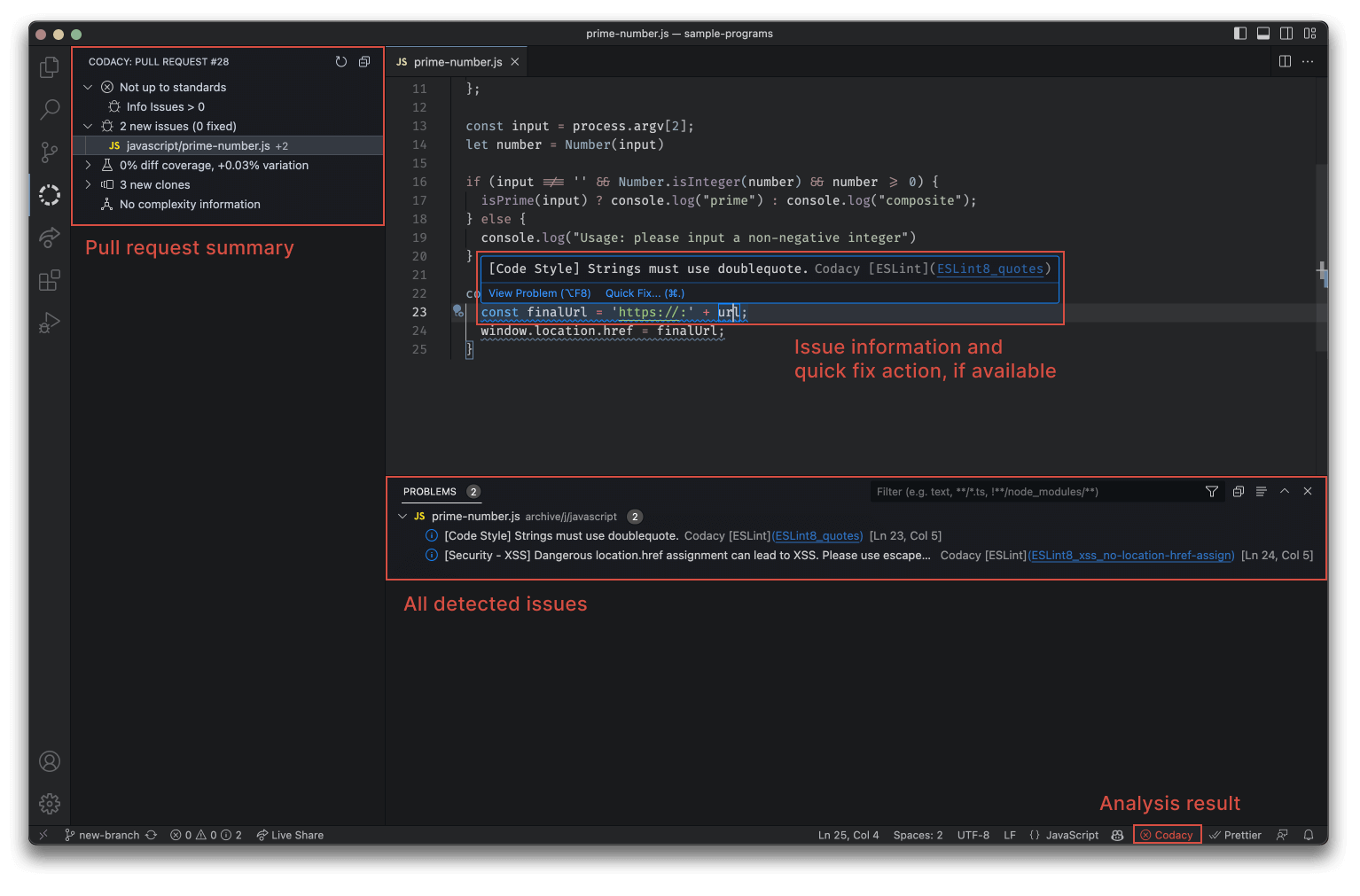The height and width of the screenshot is (896, 1360).
Task: Open errors and warnings count in status bar
Action: (x=206, y=835)
